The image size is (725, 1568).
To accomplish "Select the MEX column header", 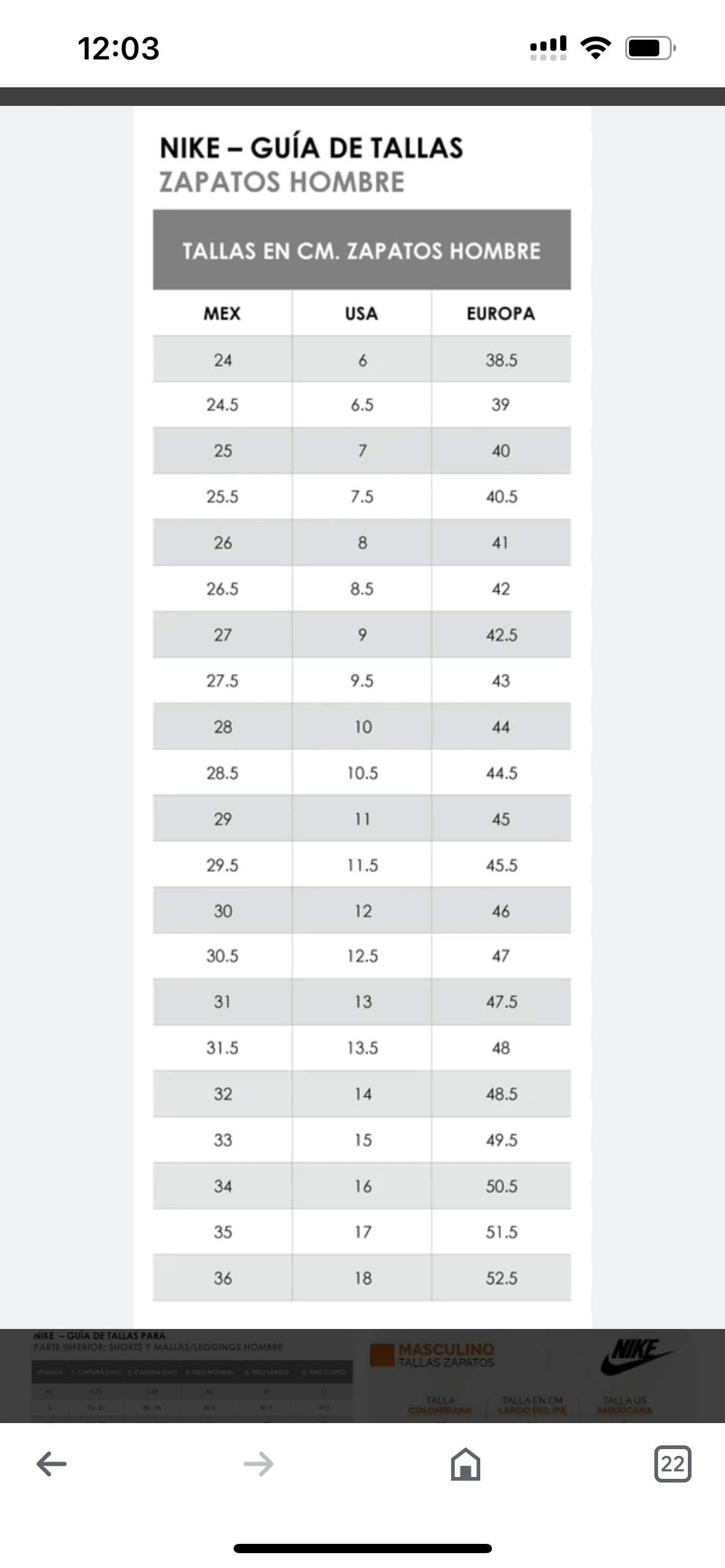I will pyautogui.click(x=222, y=313).
